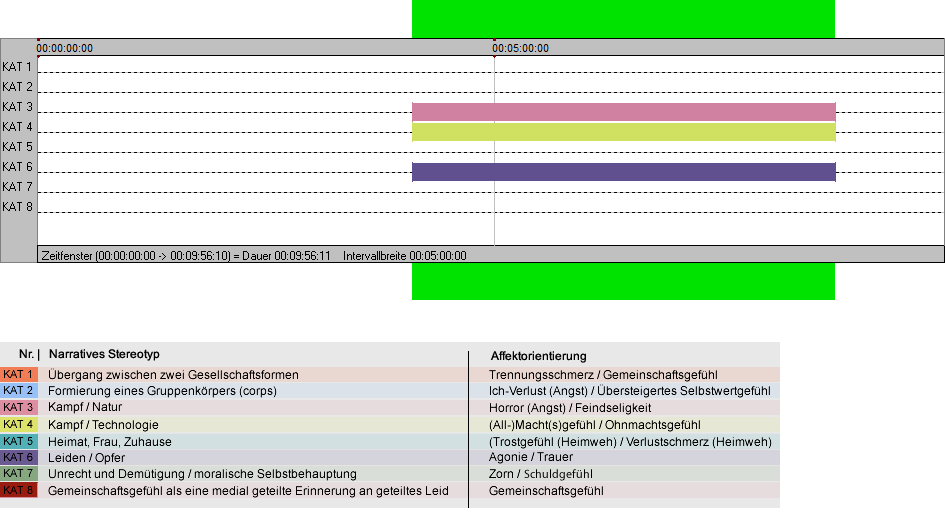This screenshot has height=530, width=945.
Task: Click the KAT 8 row 'Gemeinschaftsgefühl' affect text
Action: point(546,491)
